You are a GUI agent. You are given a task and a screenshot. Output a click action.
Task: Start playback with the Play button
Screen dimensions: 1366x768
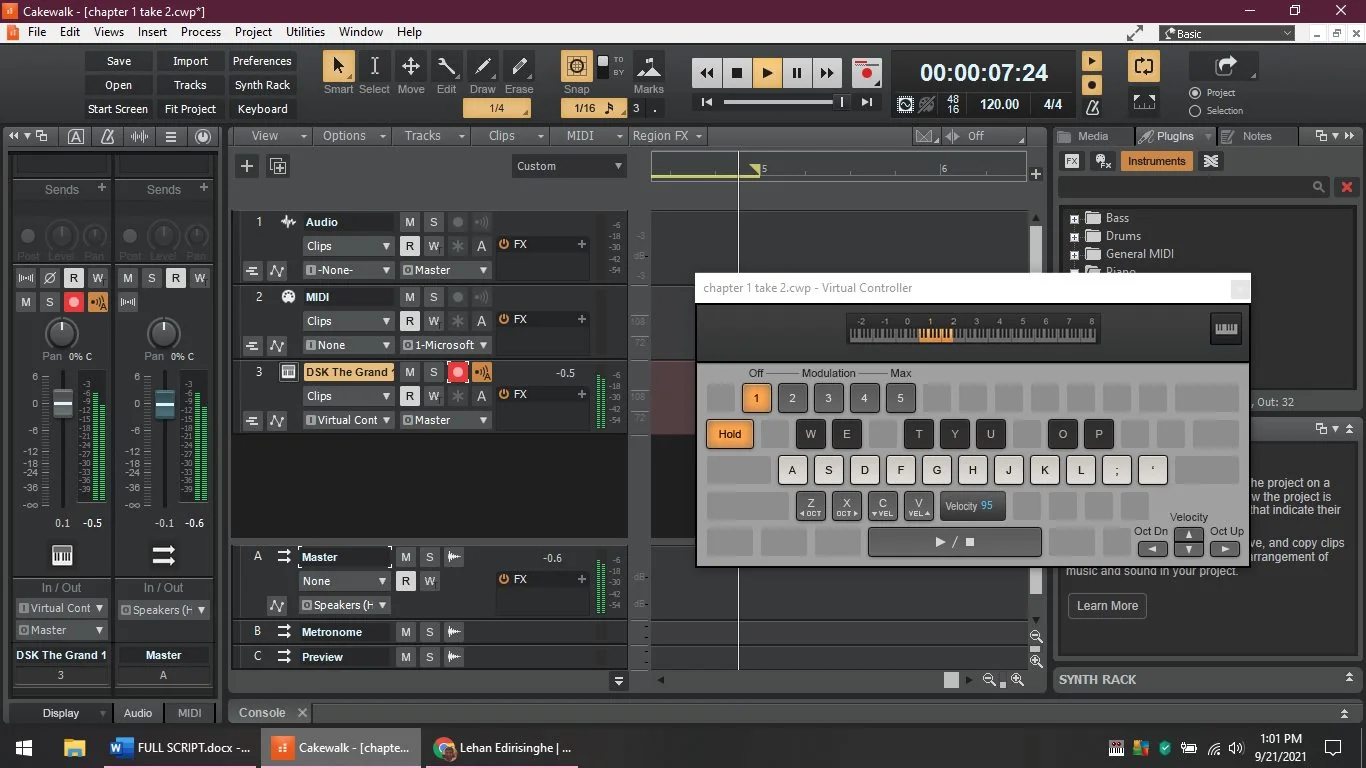click(767, 73)
